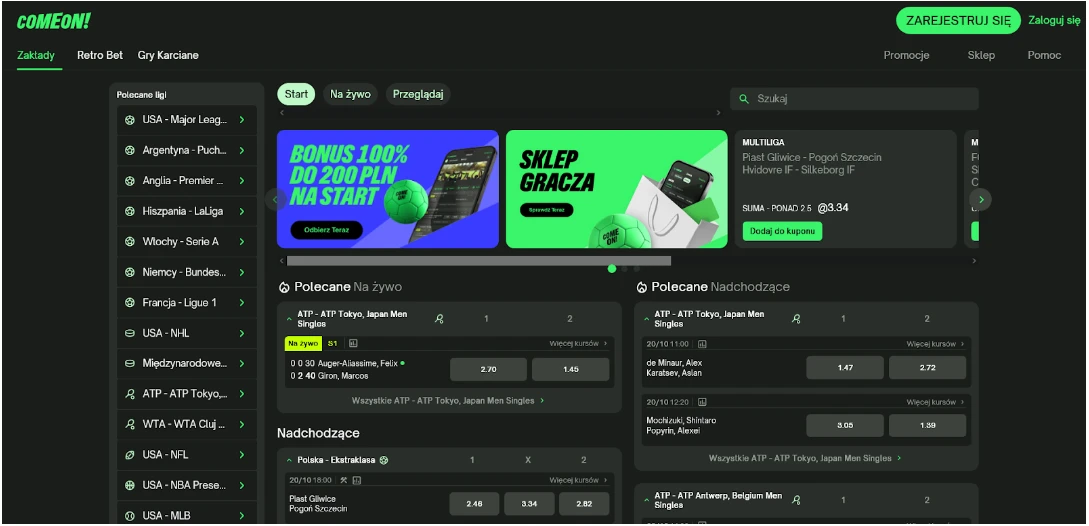Click soccer icon beside Niemcy - Bundesliga
This screenshot has height=526, width=1089.
(x=129, y=272)
